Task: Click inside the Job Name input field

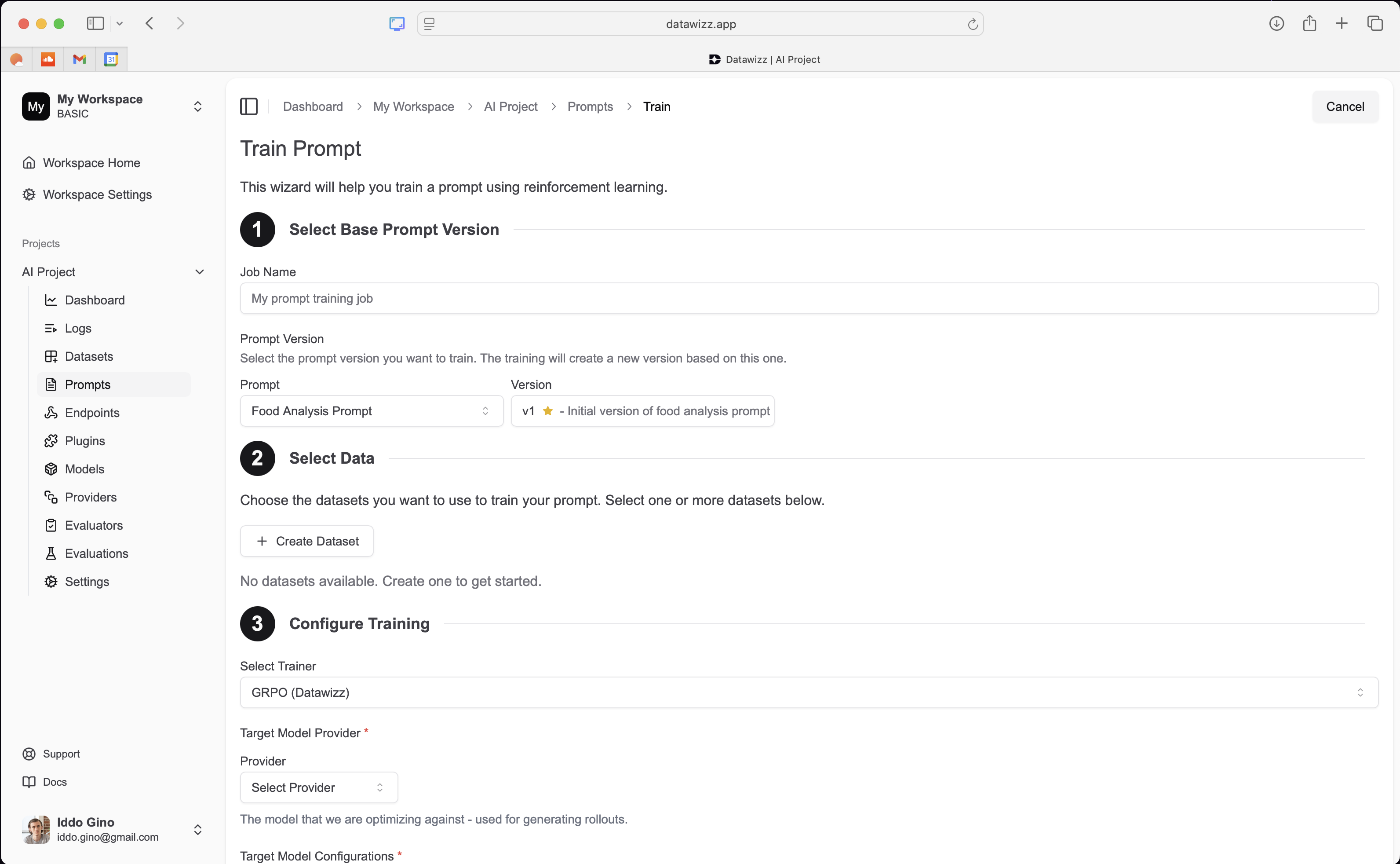Action: [x=571, y=298]
